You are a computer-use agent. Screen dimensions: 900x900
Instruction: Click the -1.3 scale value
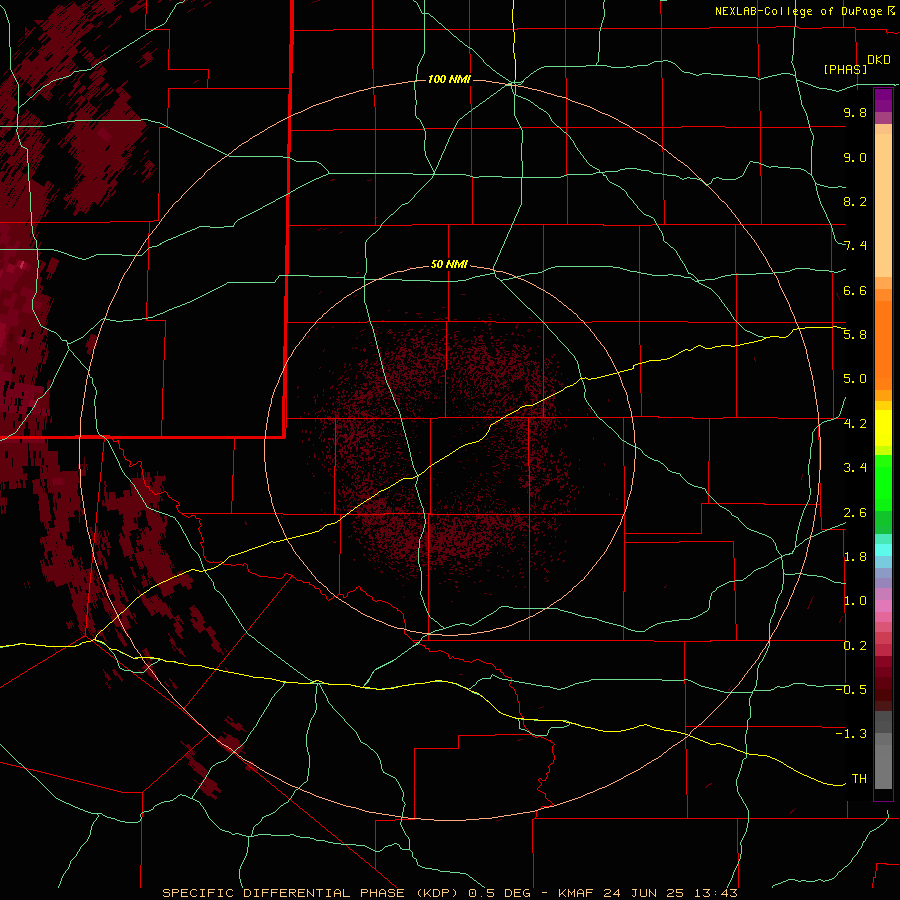click(x=851, y=734)
